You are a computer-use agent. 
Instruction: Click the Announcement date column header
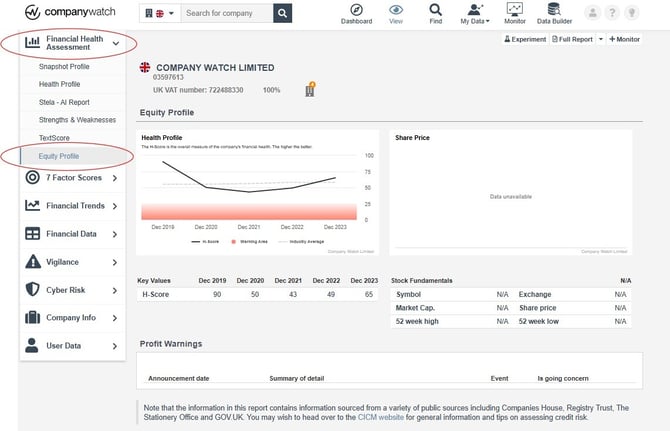179,378
